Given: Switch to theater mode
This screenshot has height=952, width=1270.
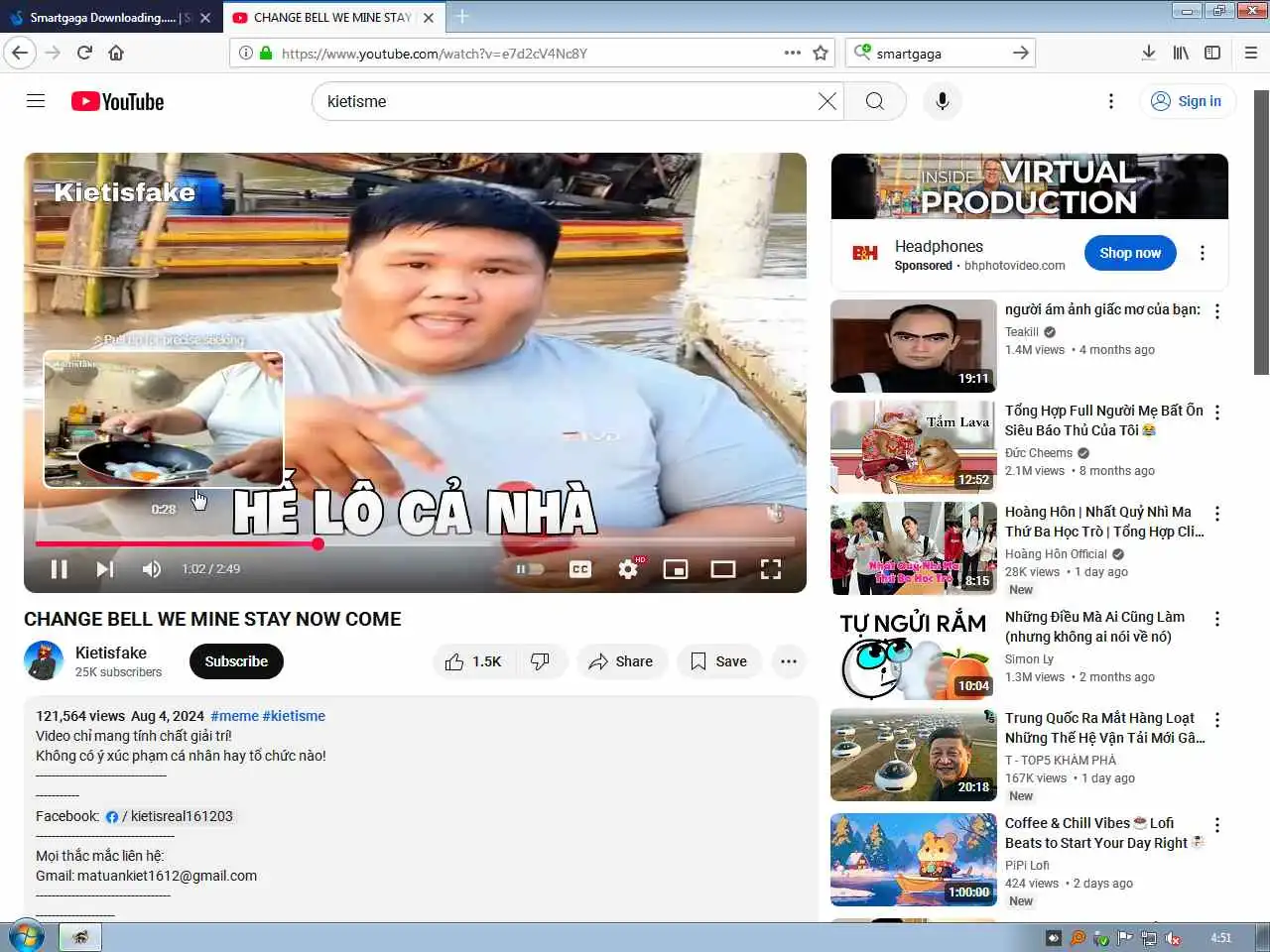Looking at the screenshot, I should pos(723,568).
